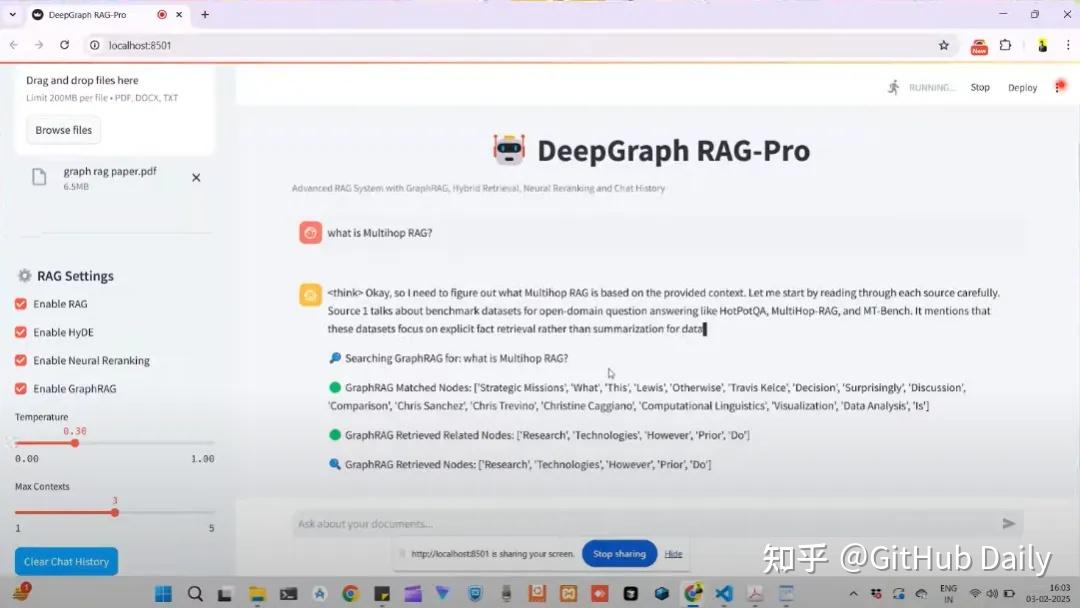Launch Chrome from the taskbar

(x=349, y=593)
